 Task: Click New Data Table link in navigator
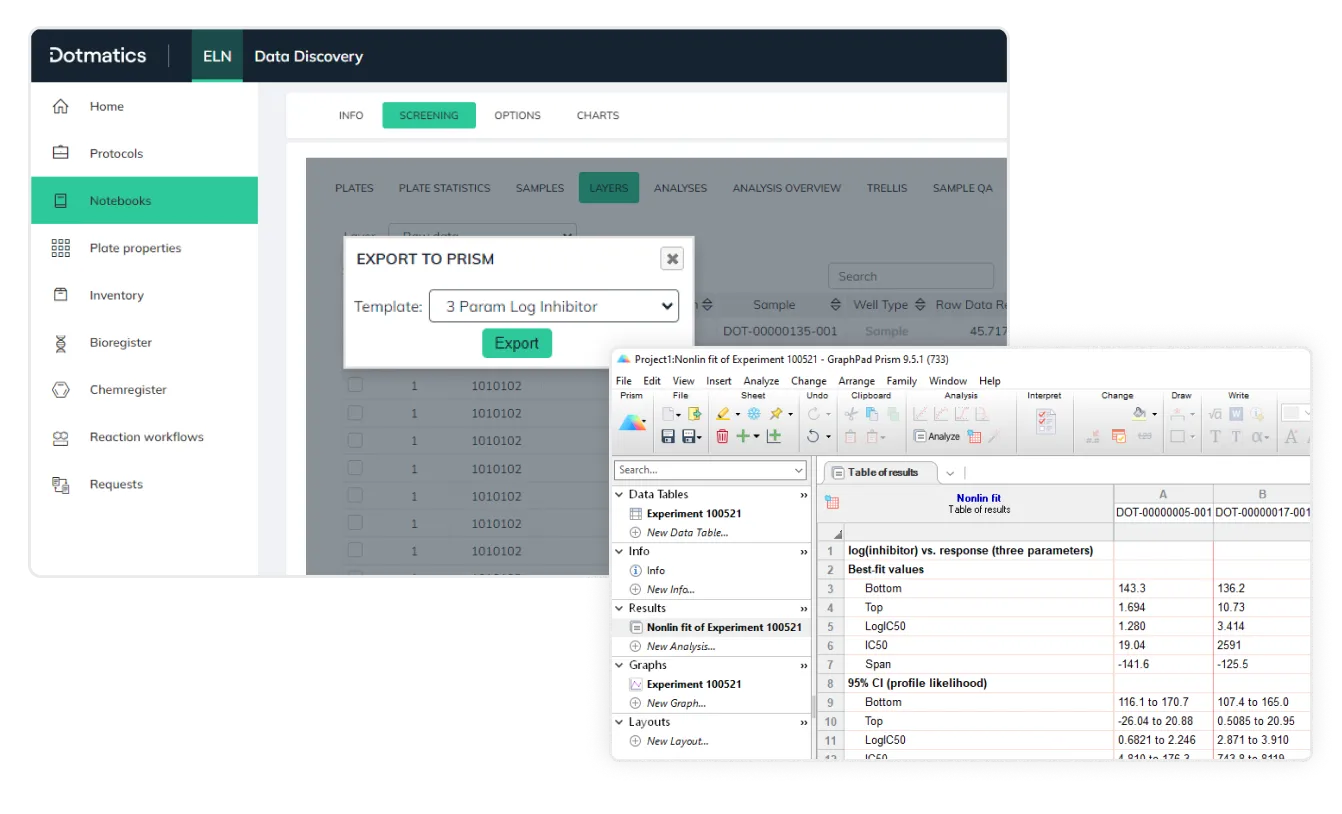(x=687, y=533)
